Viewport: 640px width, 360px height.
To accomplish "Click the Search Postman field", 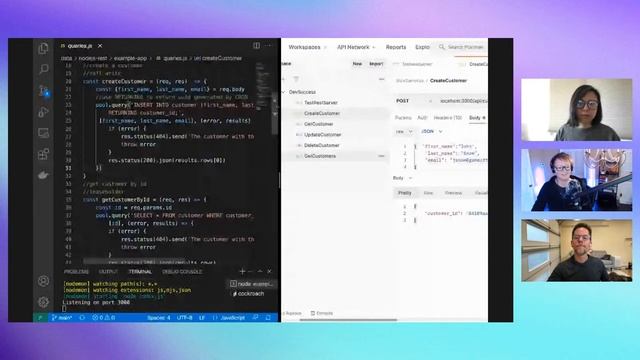I will pyautogui.click(x=461, y=47).
